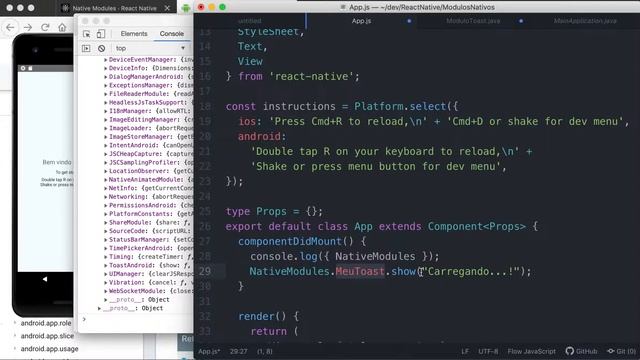Click the android.app.slice link
The image size is (640, 360).
click(x=47, y=336)
